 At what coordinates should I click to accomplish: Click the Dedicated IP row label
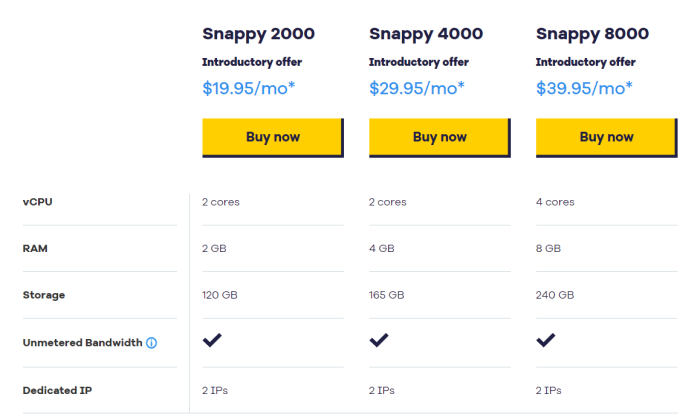click(x=57, y=391)
